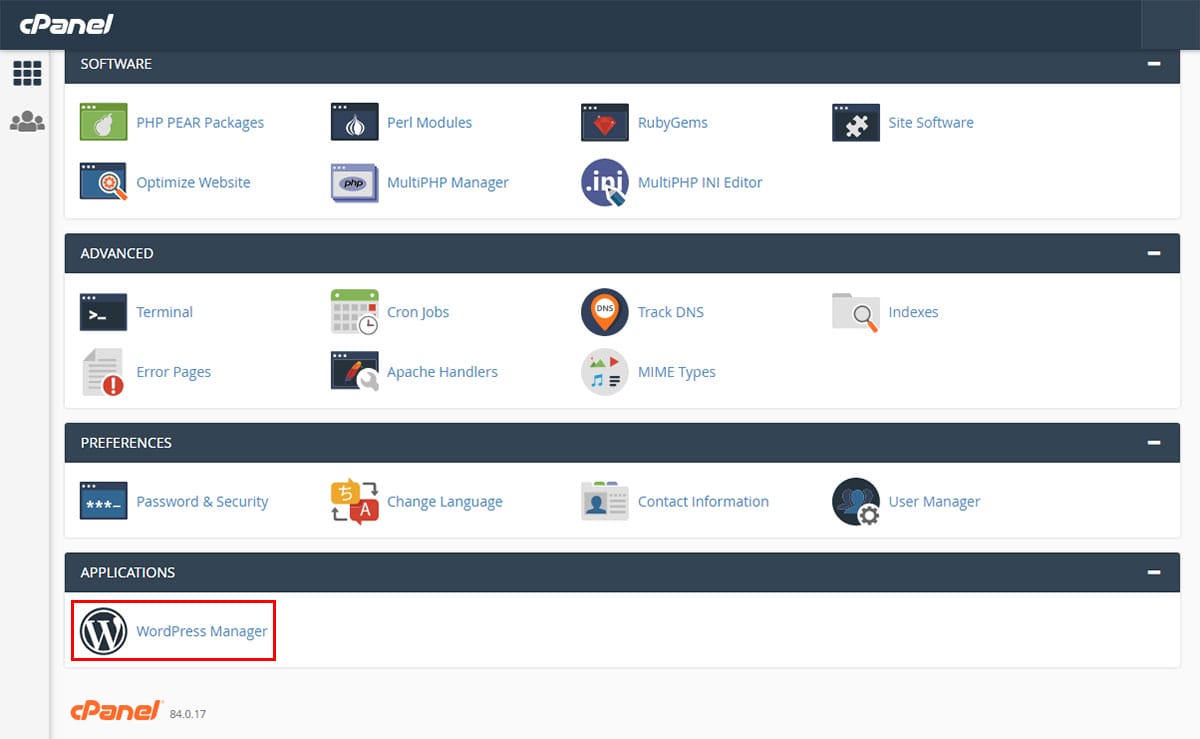Open the Error Pages icon
The width and height of the screenshot is (1200, 739).
(104, 372)
